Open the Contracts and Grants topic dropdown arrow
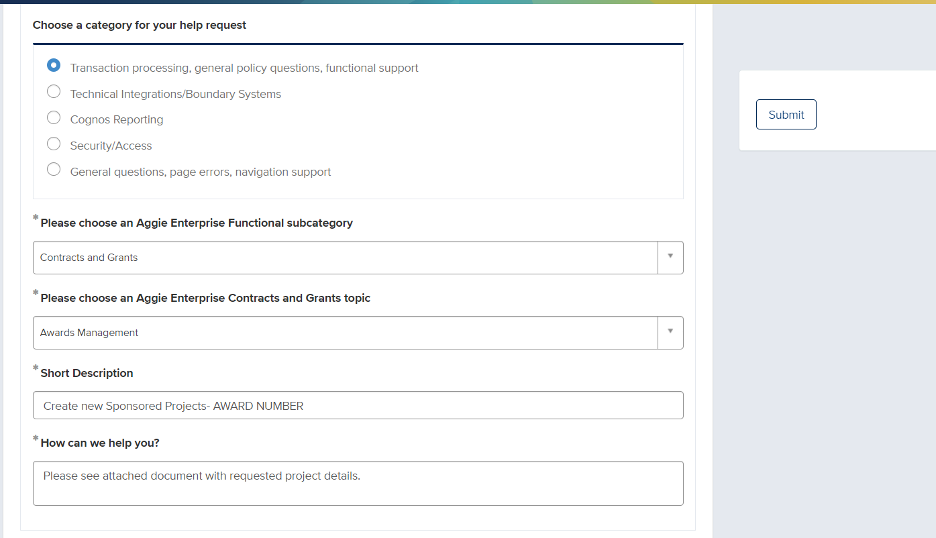Image resolution: width=936 pixels, height=538 pixels. pos(670,332)
